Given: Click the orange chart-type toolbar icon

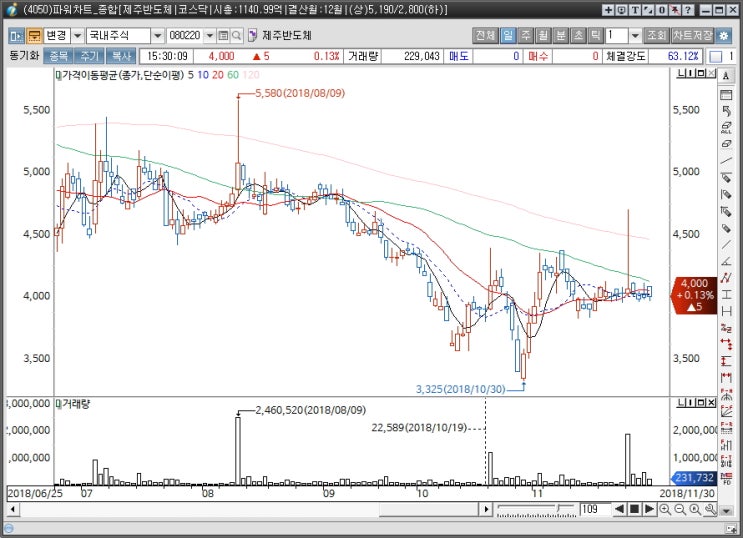Looking at the screenshot, I should (34, 36).
